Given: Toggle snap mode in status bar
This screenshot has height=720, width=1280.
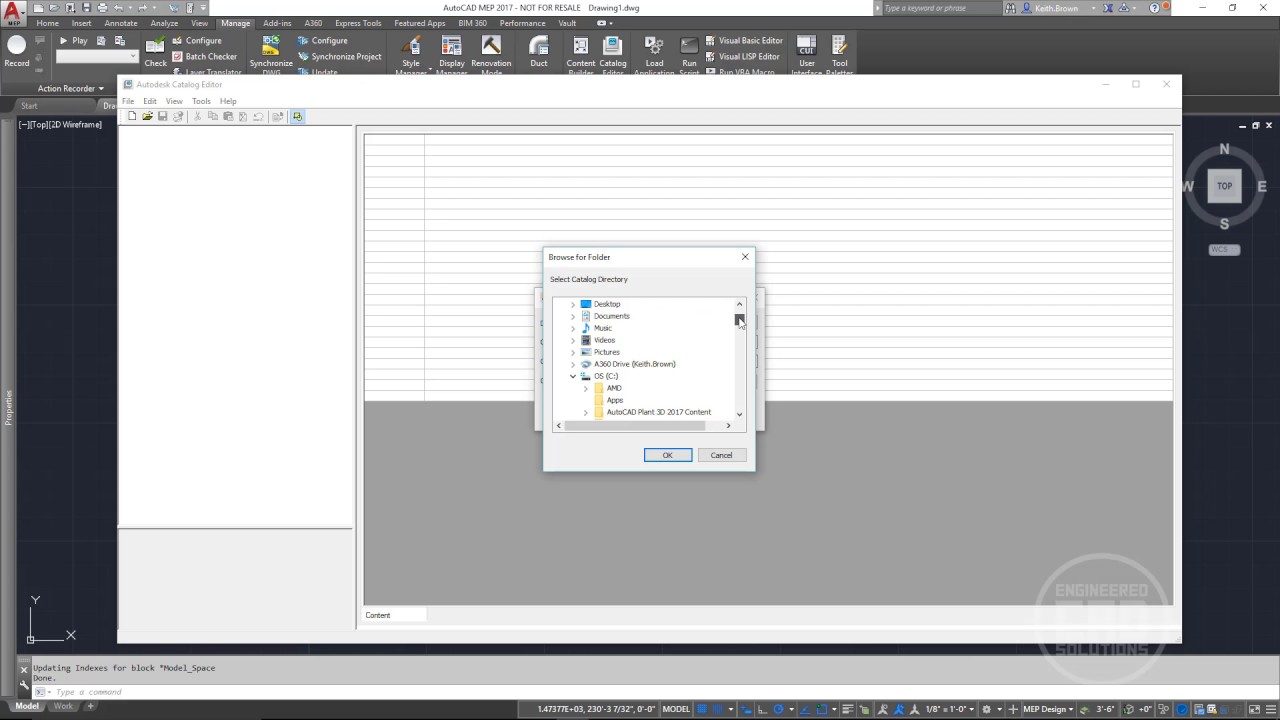Looking at the screenshot, I should point(718,709).
